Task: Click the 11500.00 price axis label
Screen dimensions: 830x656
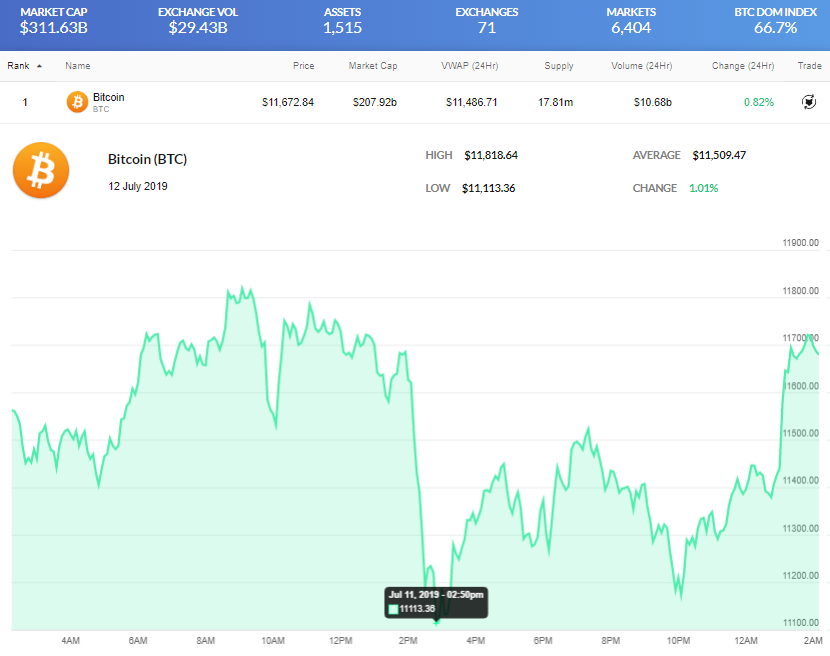Action: coord(800,433)
